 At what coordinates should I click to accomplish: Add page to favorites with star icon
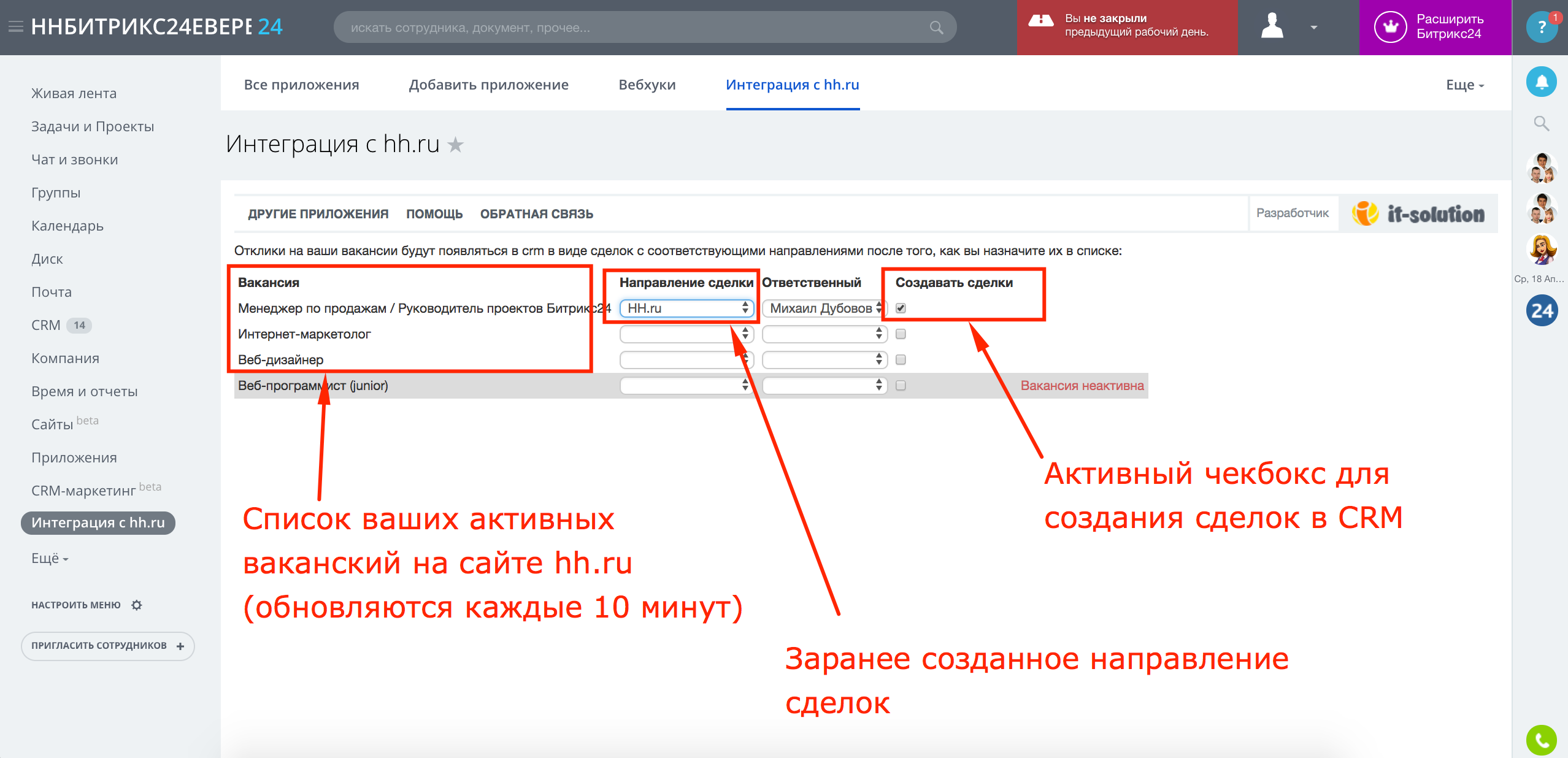[x=455, y=145]
